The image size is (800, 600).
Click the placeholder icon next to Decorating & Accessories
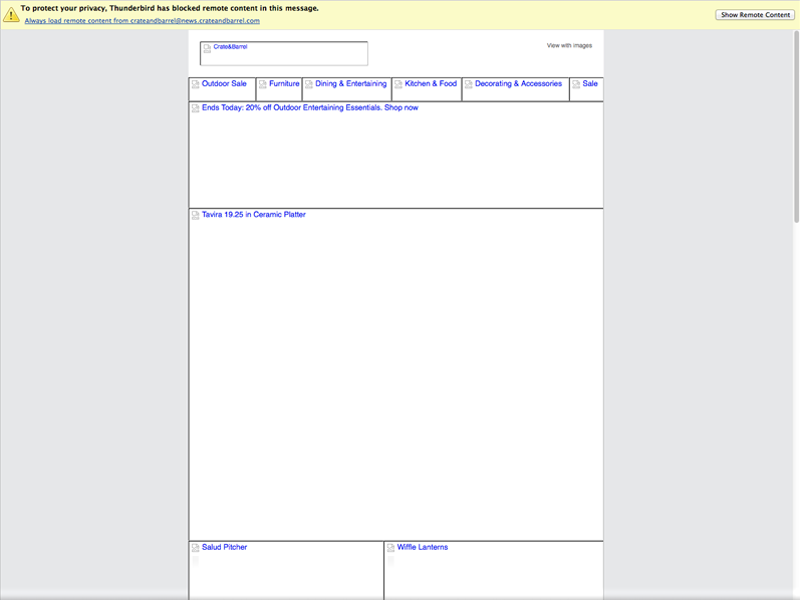tap(466, 84)
